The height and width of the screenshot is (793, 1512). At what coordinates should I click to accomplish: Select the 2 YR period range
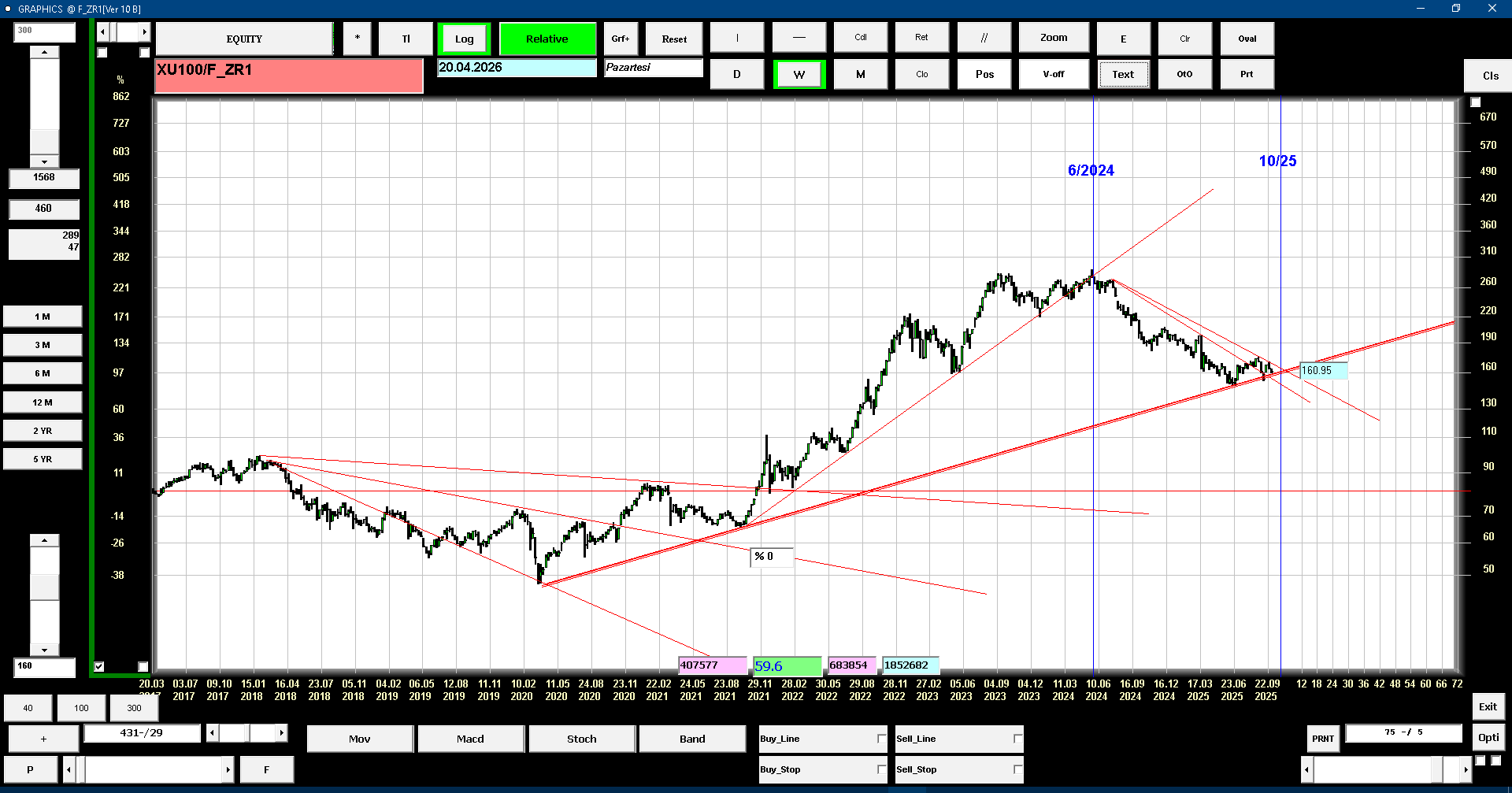pos(43,431)
